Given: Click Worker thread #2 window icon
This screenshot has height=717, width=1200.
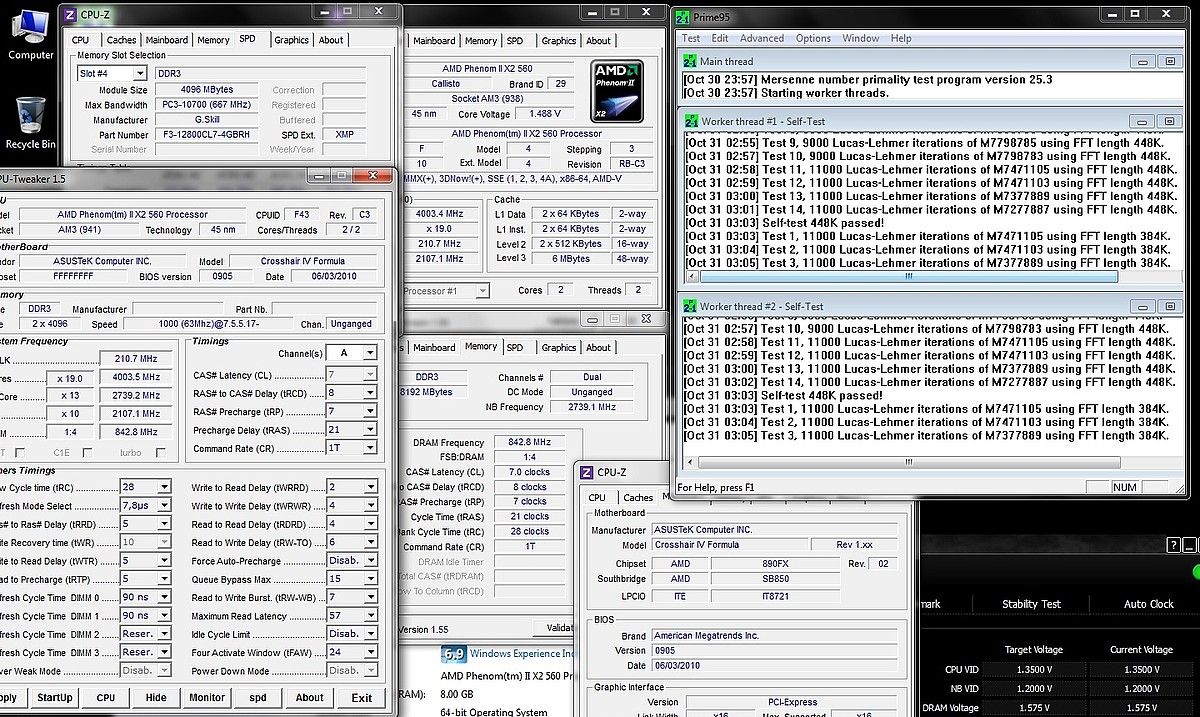Looking at the screenshot, I should [691, 306].
